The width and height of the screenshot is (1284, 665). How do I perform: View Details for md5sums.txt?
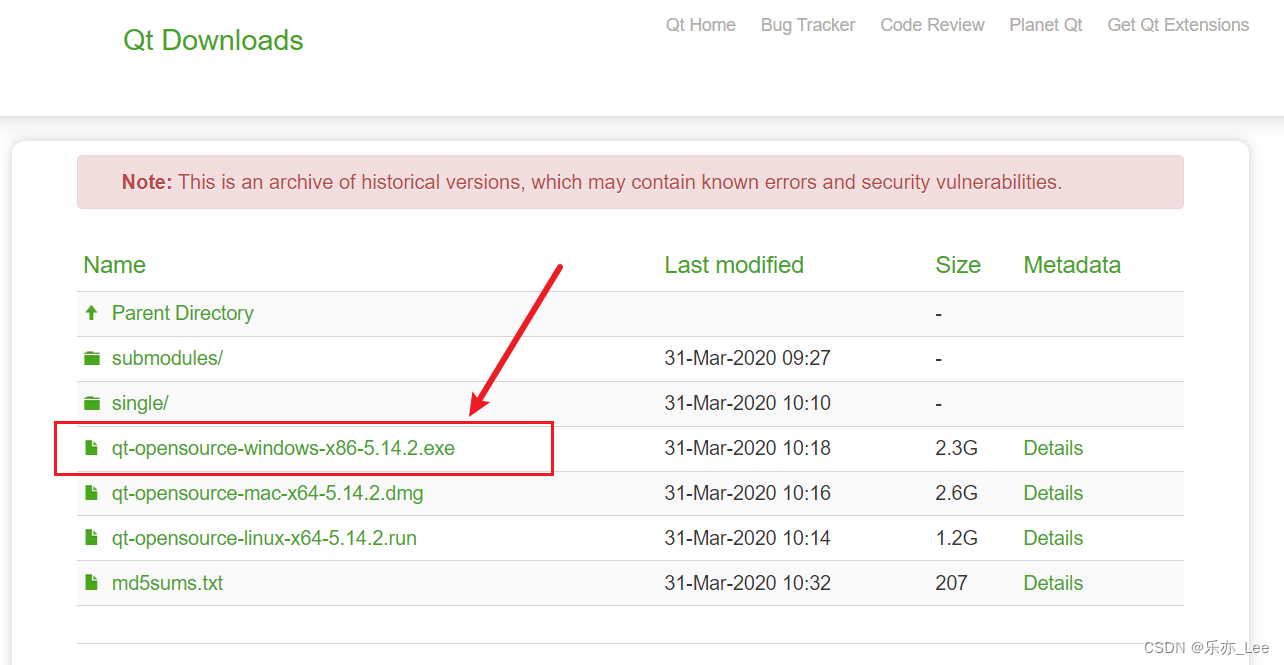click(x=1053, y=583)
